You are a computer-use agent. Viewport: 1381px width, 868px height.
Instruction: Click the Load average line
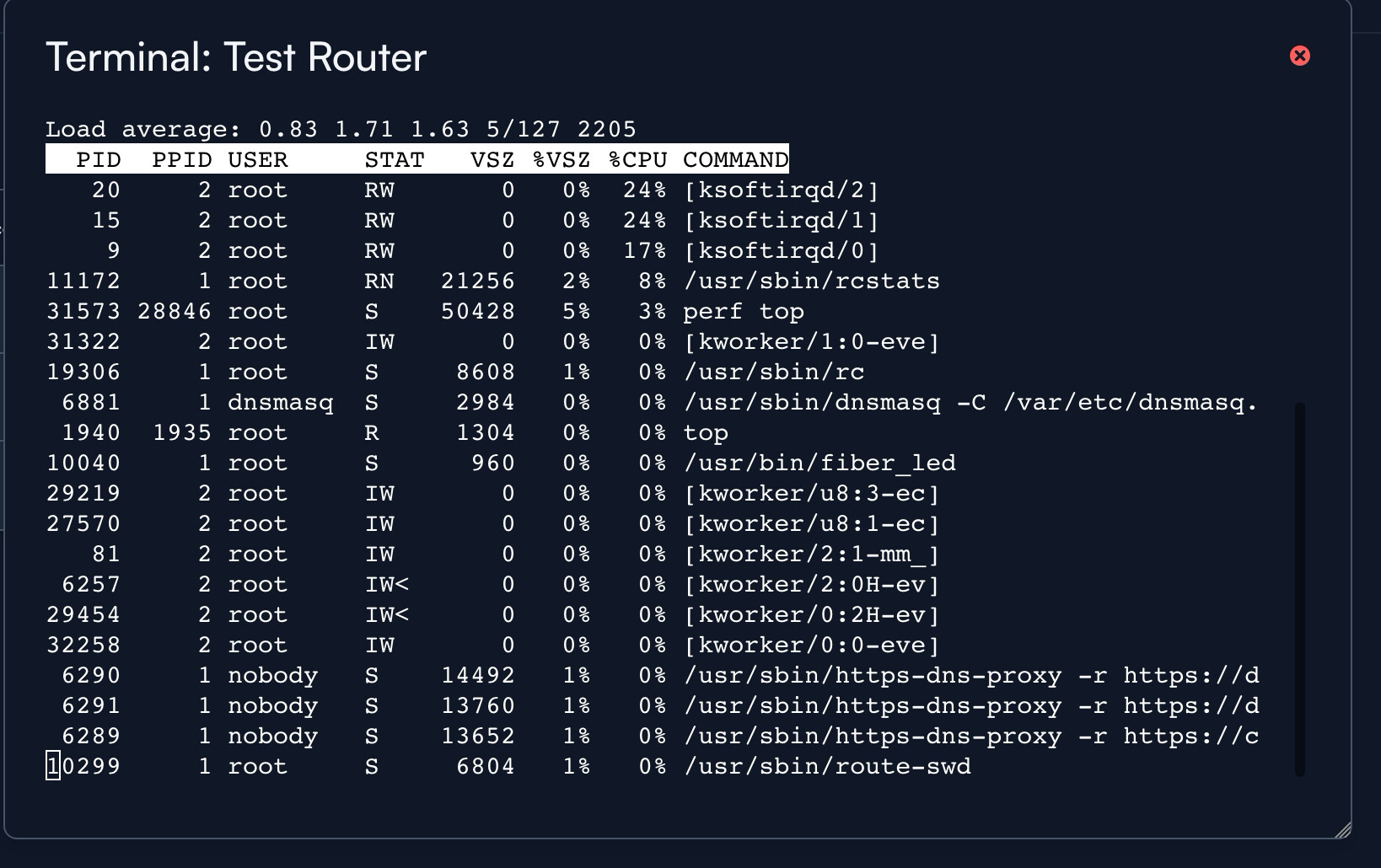click(x=341, y=129)
